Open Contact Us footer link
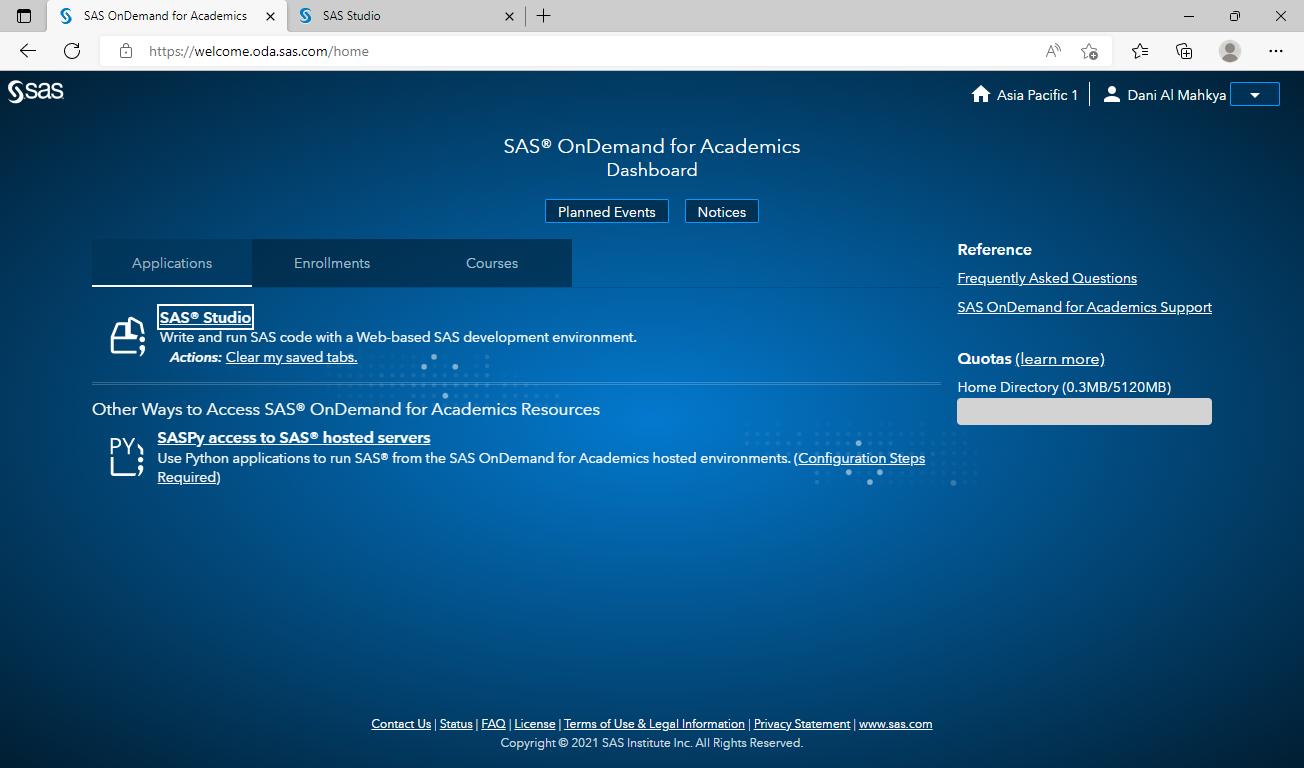Image resolution: width=1304 pixels, height=768 pixels. 401,724
